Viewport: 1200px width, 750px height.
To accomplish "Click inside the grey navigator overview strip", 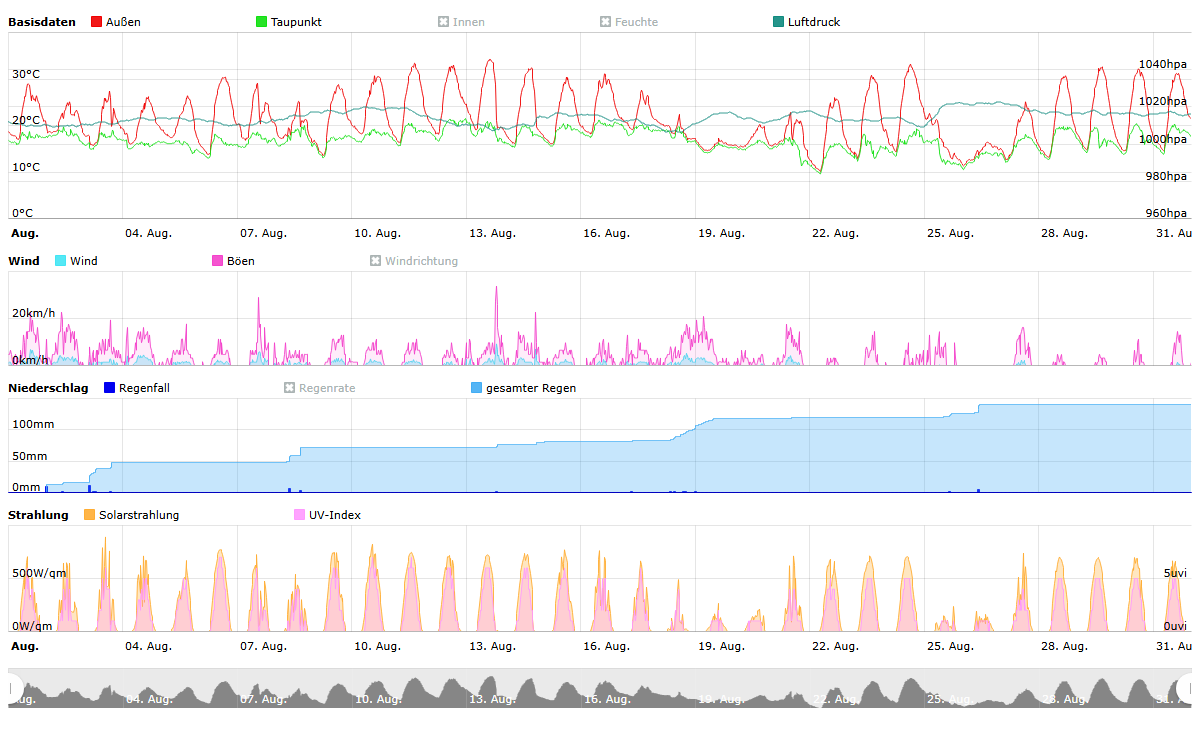I will 600,688.
